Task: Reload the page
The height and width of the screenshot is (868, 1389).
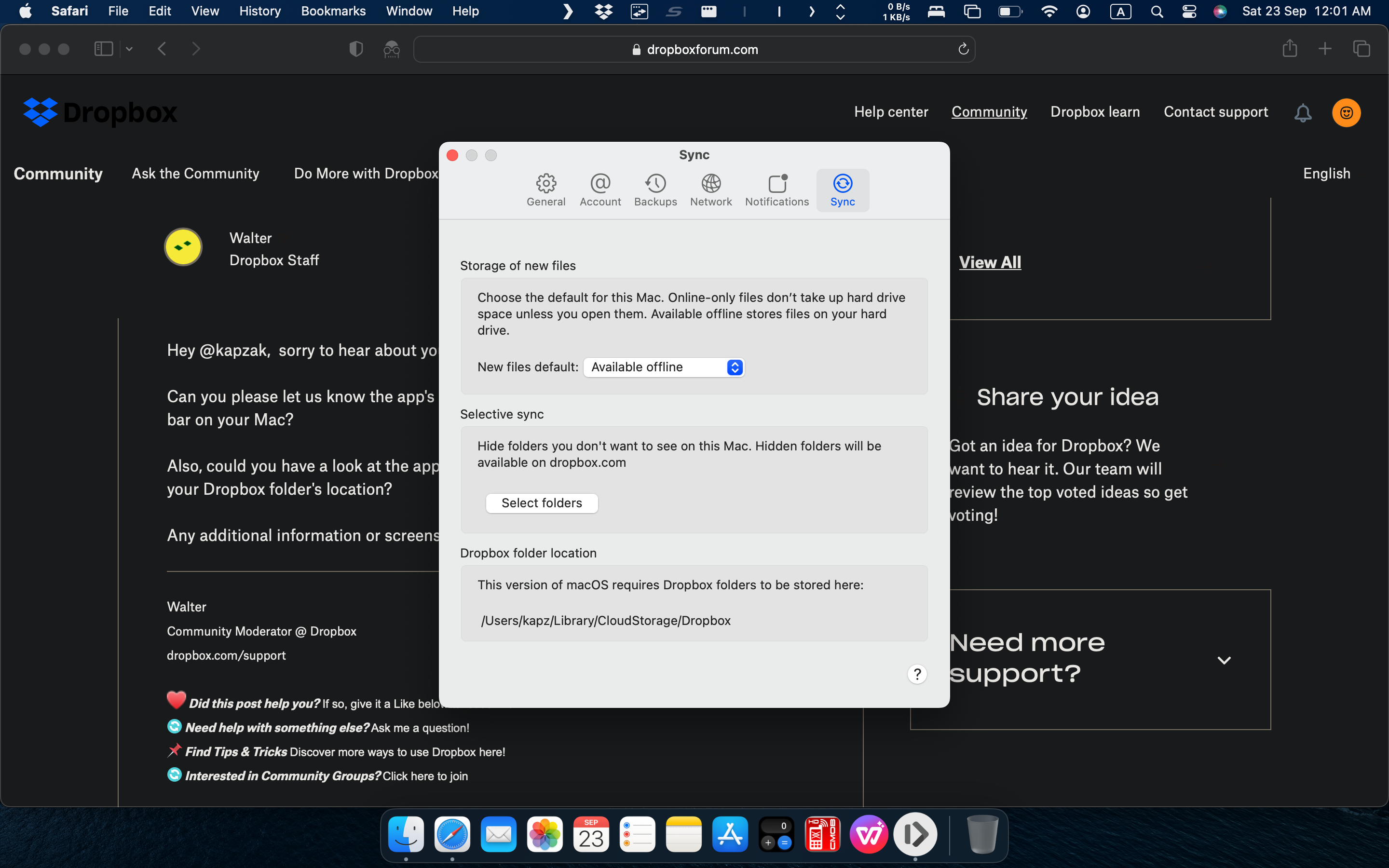Action: (963, 49)
